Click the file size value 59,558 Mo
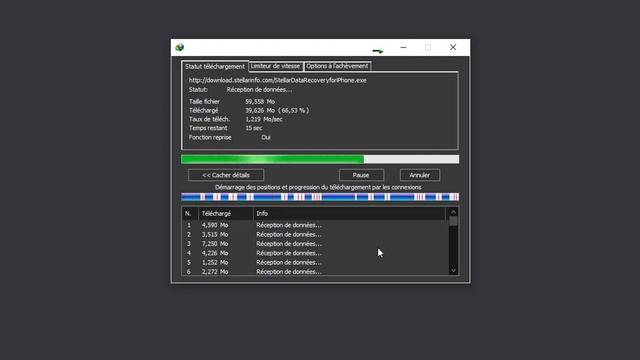 point(260,102)
